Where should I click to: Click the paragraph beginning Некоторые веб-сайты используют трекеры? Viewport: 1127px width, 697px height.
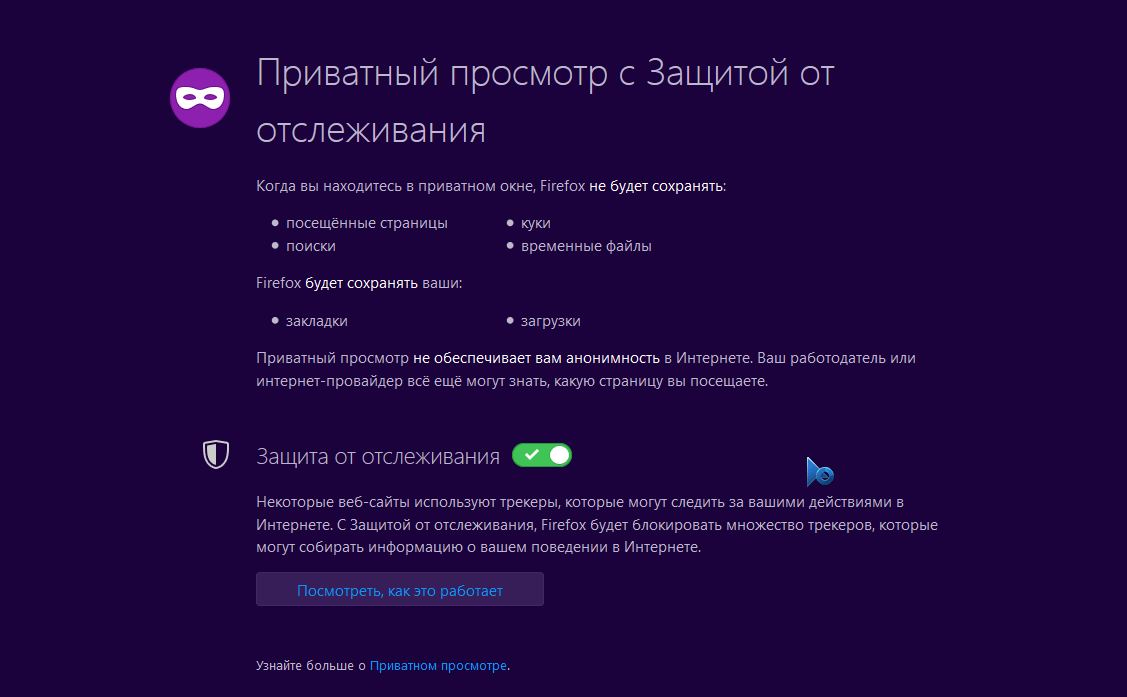tap(597, 525)
